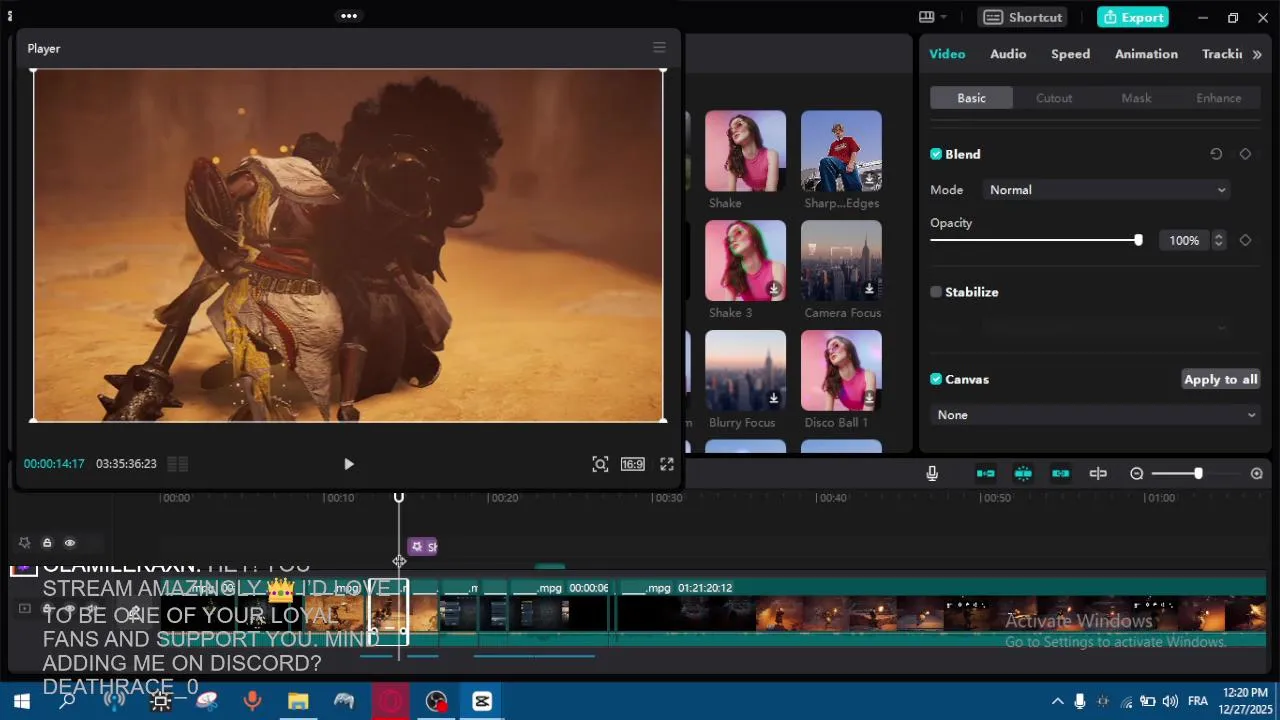Switch to the Tracking tab
This screenshot has width=1280, height=720.
(1222, 54)
